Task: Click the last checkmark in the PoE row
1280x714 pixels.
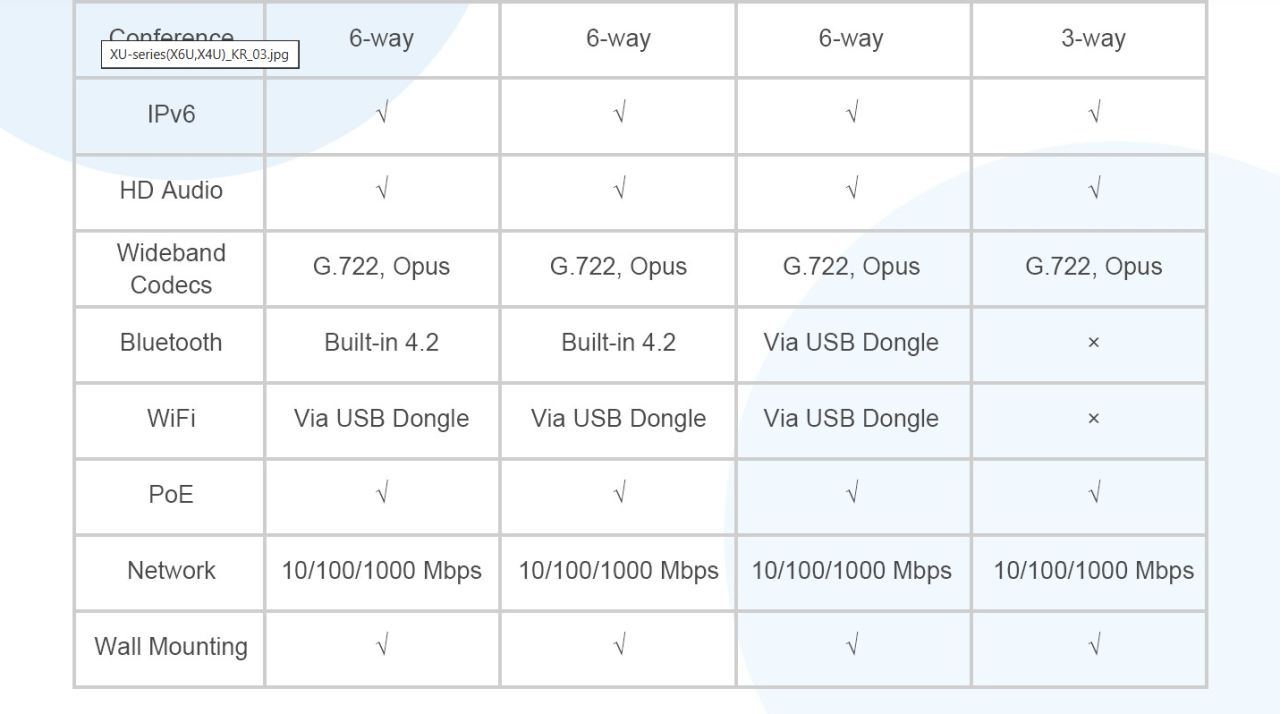Action: [x=1094, y=494]
